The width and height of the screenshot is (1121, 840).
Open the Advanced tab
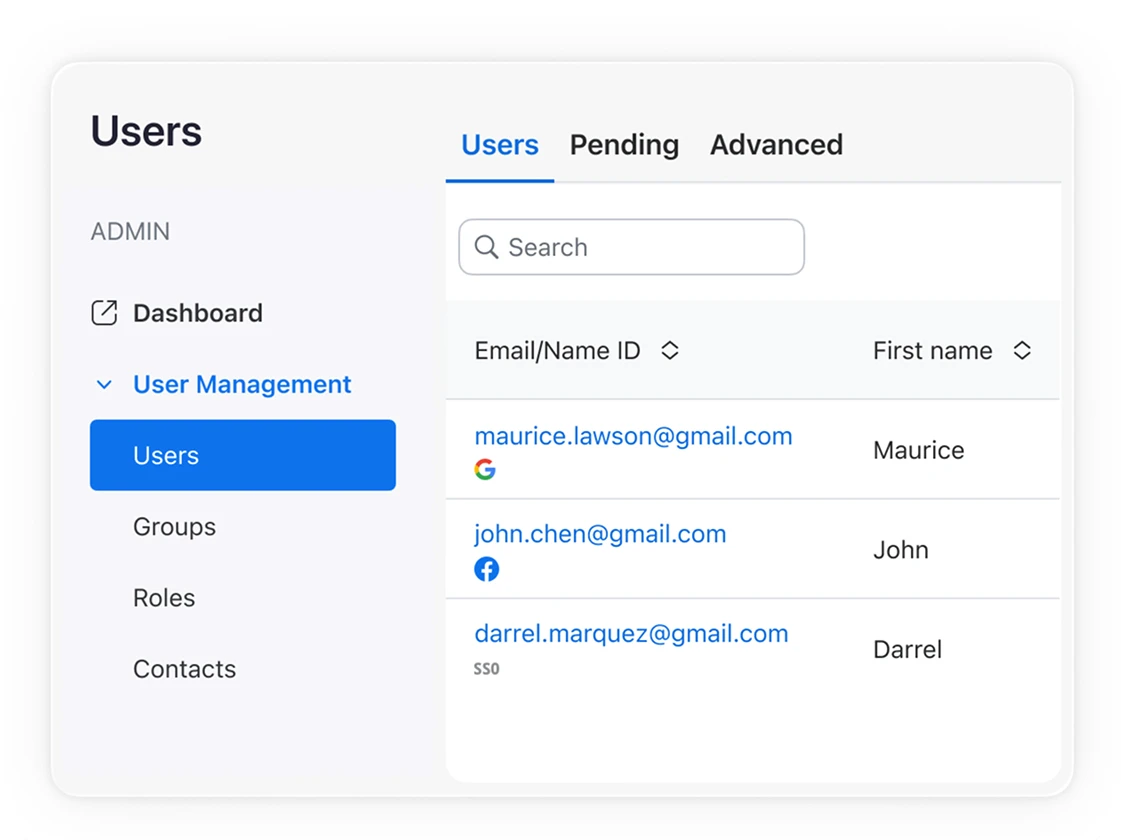(776, 145)
